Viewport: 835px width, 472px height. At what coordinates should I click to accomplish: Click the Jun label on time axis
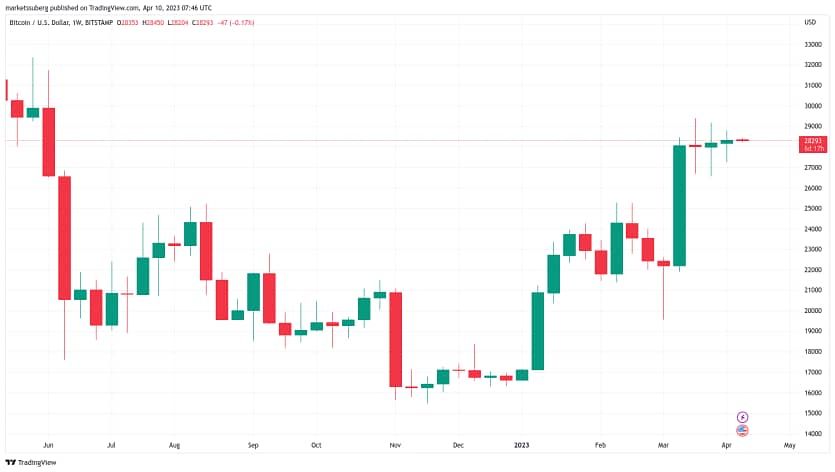pos(48,445)
